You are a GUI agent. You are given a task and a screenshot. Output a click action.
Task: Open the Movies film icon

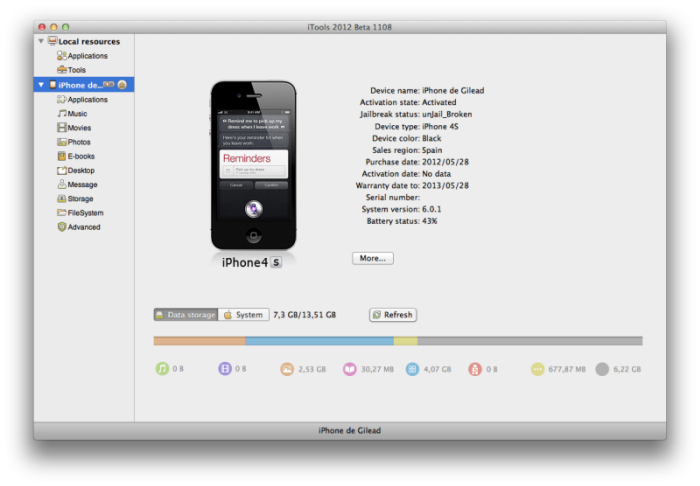pyautogui.click(x=62, y=128)
